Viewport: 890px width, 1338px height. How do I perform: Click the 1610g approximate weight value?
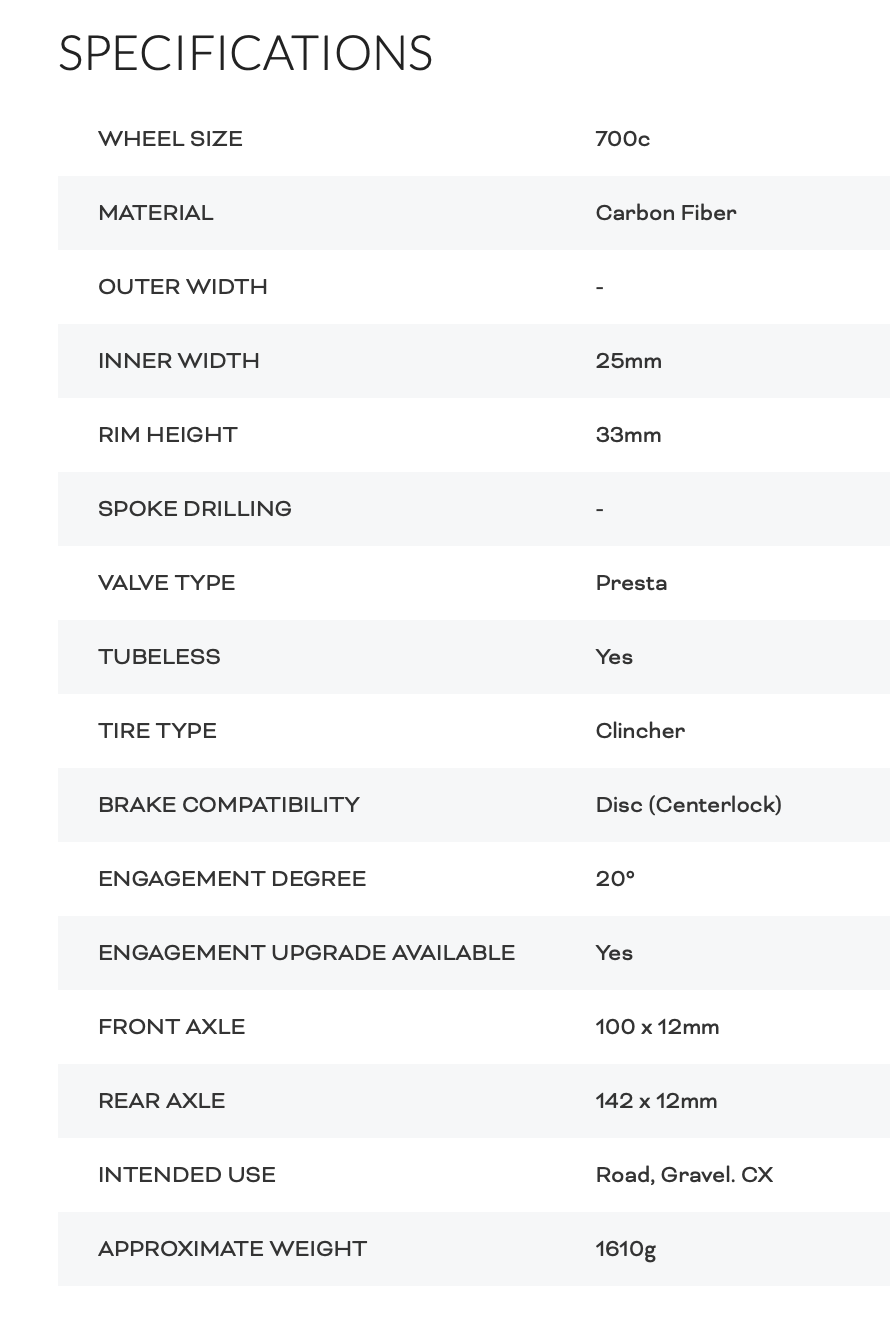click(625, 1249)
